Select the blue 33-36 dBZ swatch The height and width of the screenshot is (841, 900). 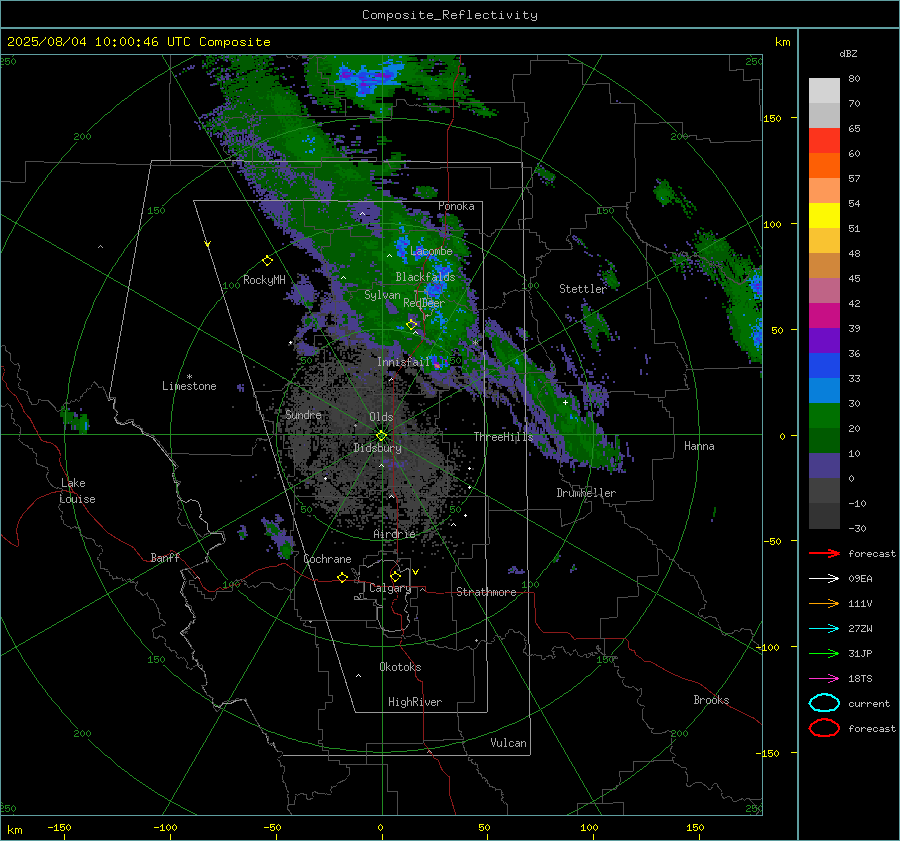click(824, 366)
